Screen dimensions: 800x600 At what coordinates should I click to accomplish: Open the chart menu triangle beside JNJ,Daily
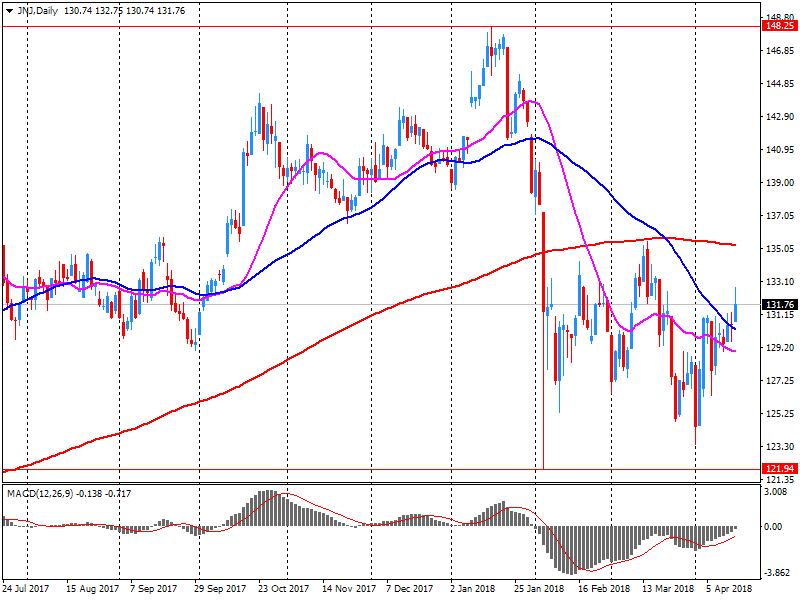(x=10, y=11)
